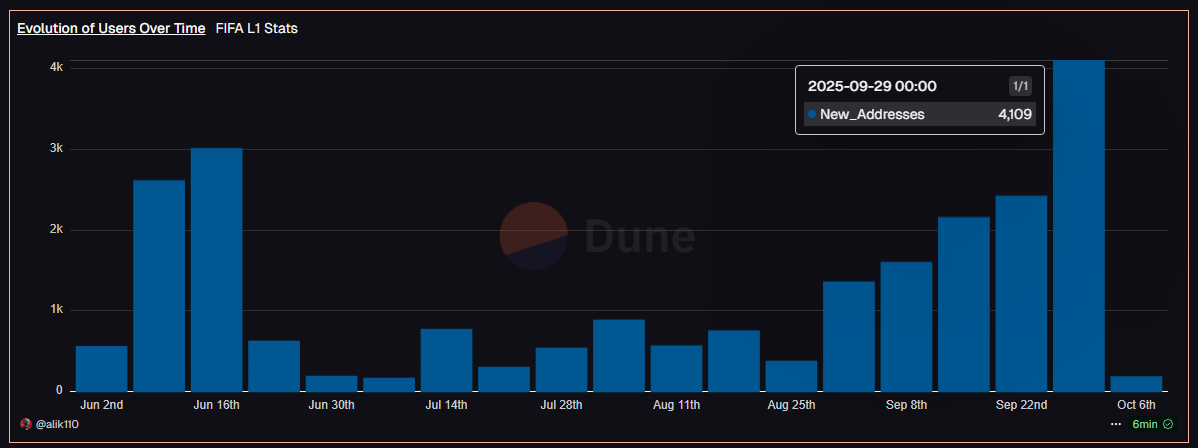
Task: Click the green check refresh status icon
Action: coord(1167,424)
